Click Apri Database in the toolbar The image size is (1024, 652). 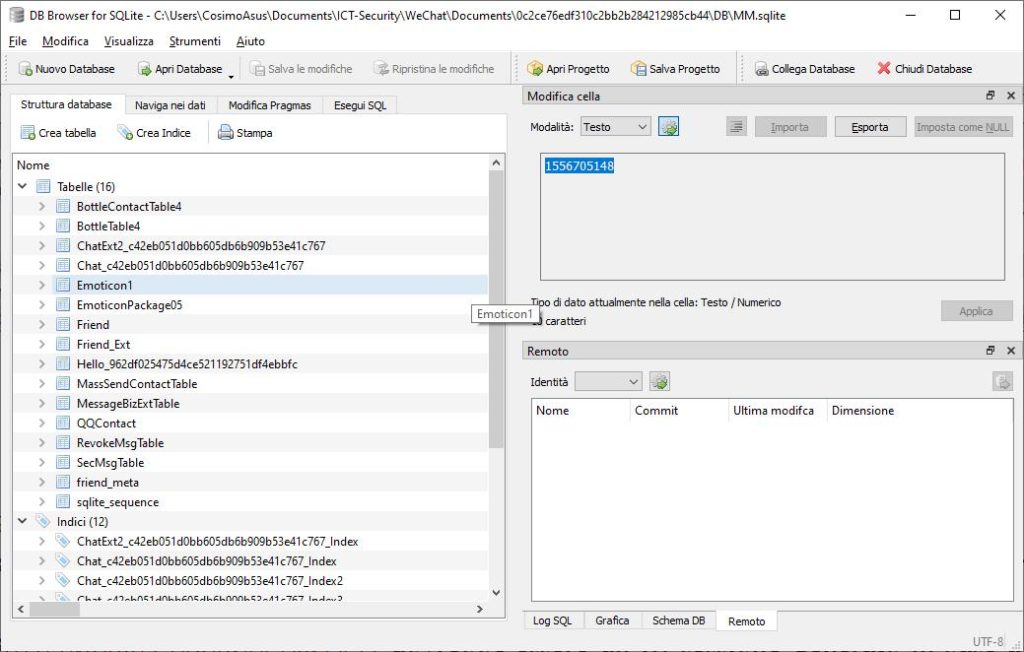[180, 69]
